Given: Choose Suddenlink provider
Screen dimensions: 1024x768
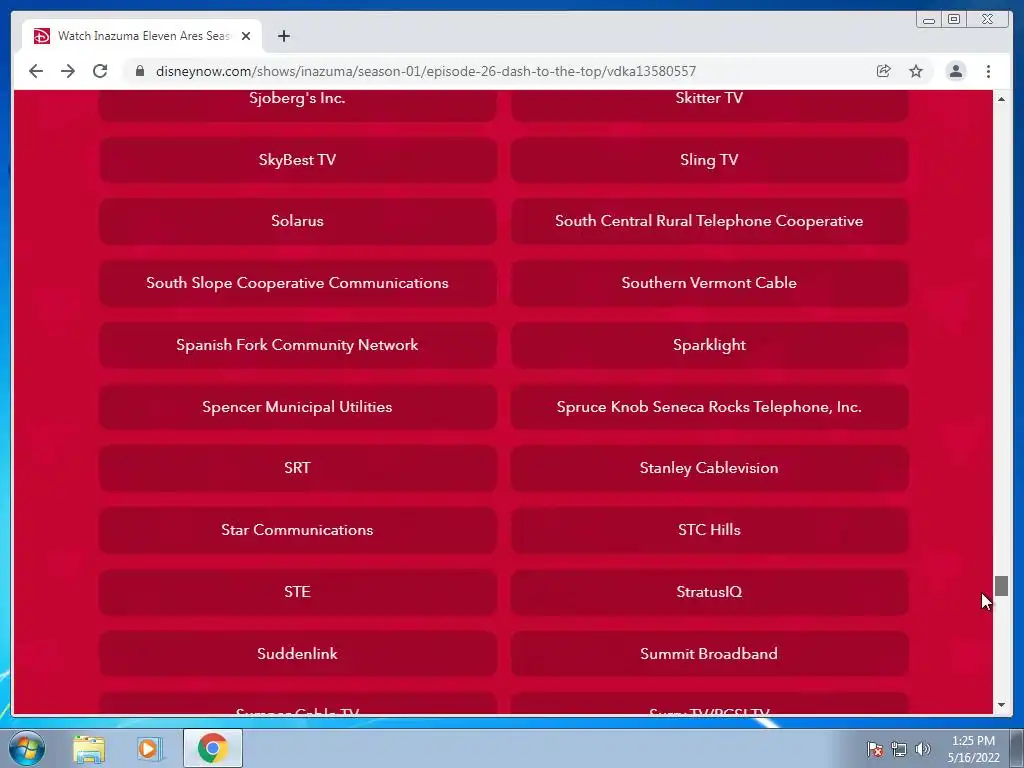Looking at the screenshot, I should pos(298,654).
